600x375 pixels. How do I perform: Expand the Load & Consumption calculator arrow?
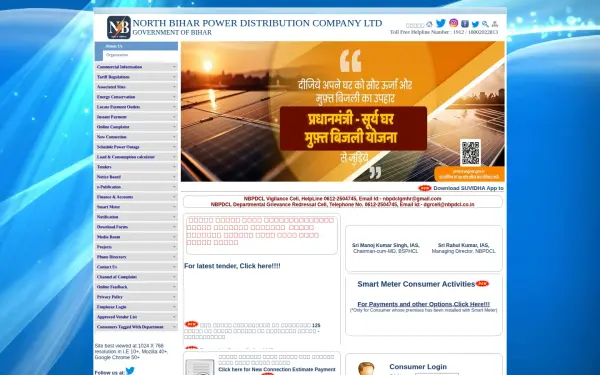click(174, 157)
